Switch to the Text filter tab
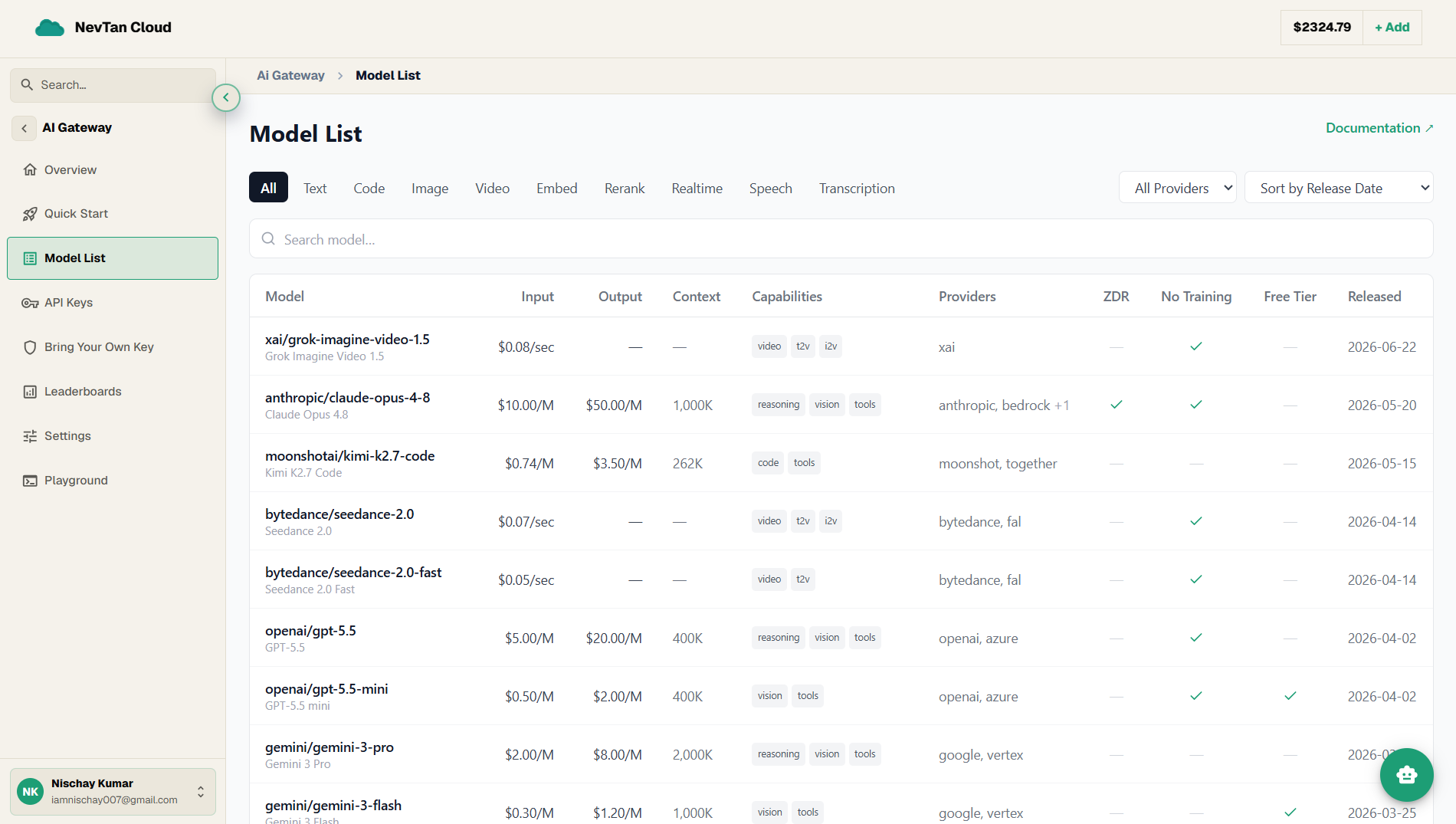This screenshot has width=1456, height=824. tap(315, 188)
